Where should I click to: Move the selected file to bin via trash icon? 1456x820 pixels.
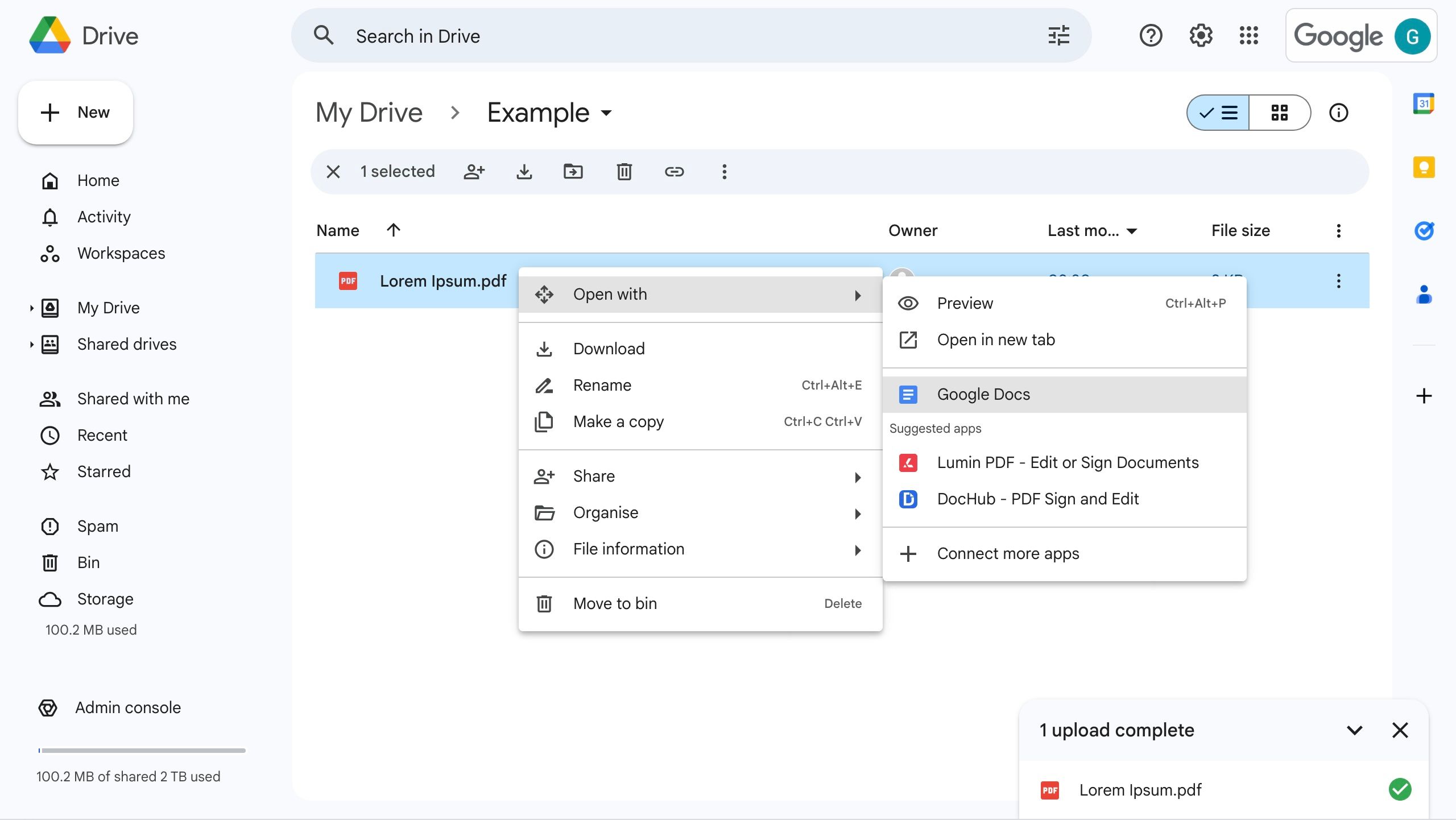click(624, 171)
